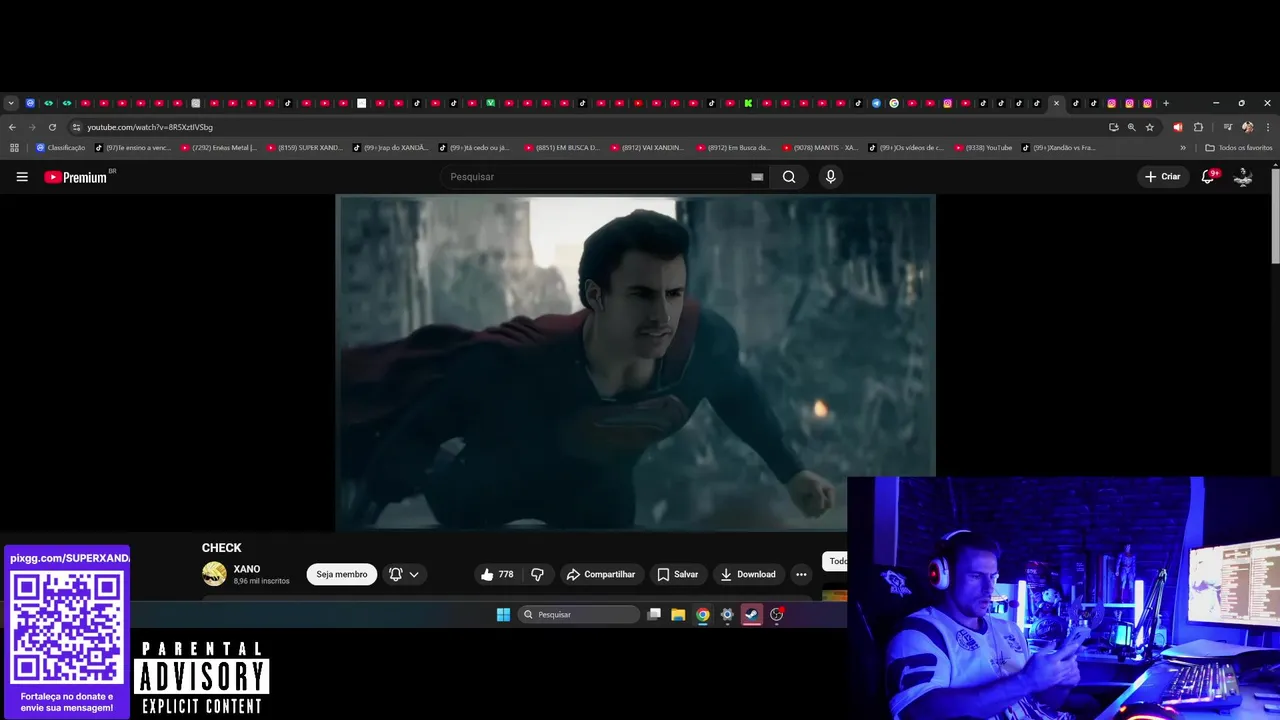This screenshot has width=1280, height=720.
Task: Open the YouTube hamburger guide menu
Action: coord(22,177)
